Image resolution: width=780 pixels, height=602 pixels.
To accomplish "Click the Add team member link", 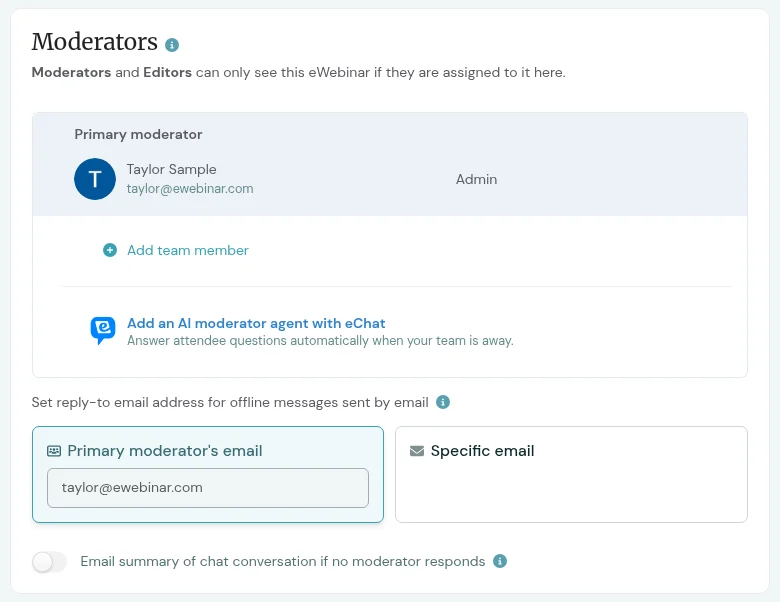I will pos(188,250).
